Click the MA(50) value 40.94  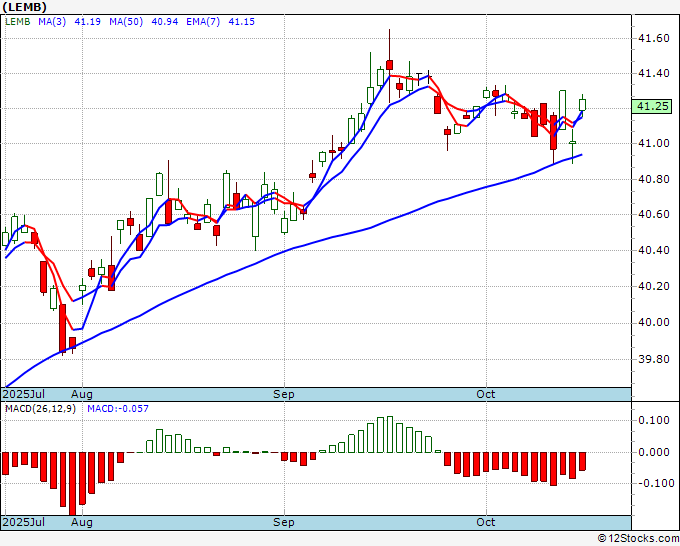click(164, 22)
